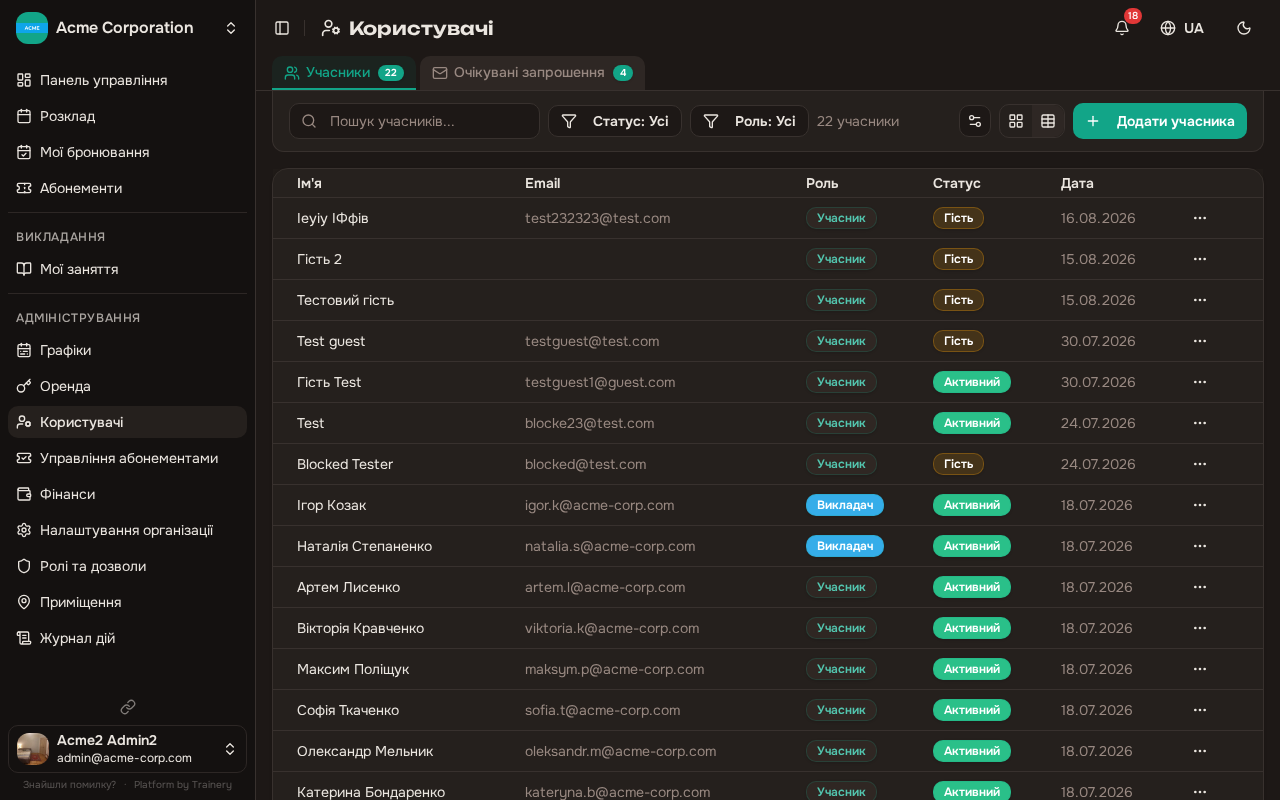
Task: Click Налаштування організації gear icon
Action: (x=24, y=530)
